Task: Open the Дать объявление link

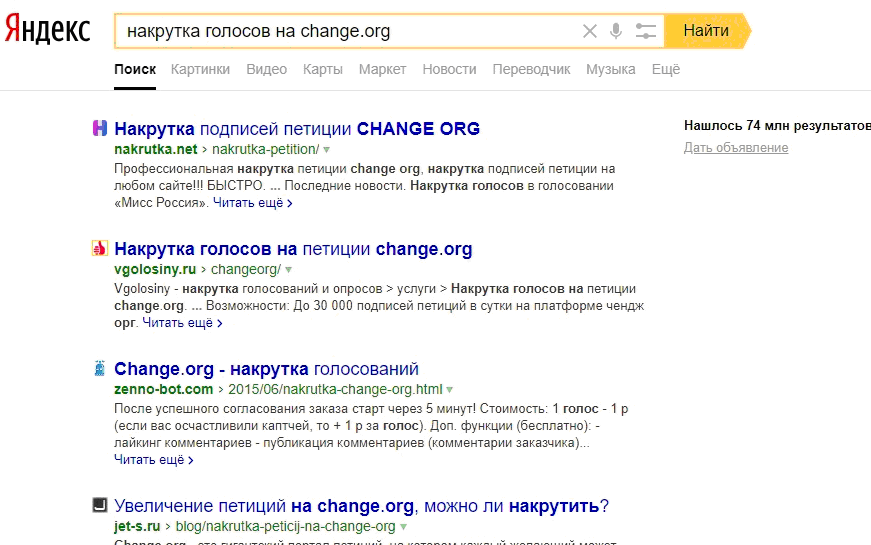Action: tap(736, 148)
